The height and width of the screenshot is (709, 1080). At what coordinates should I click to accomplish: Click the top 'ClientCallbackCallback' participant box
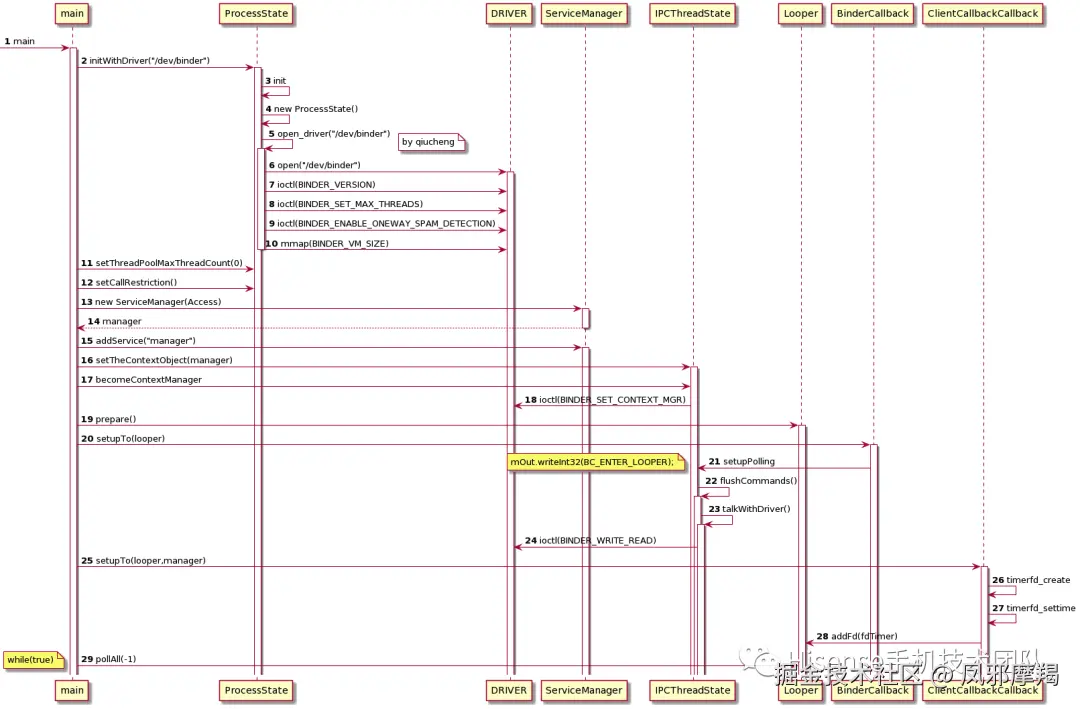[983, 14]
